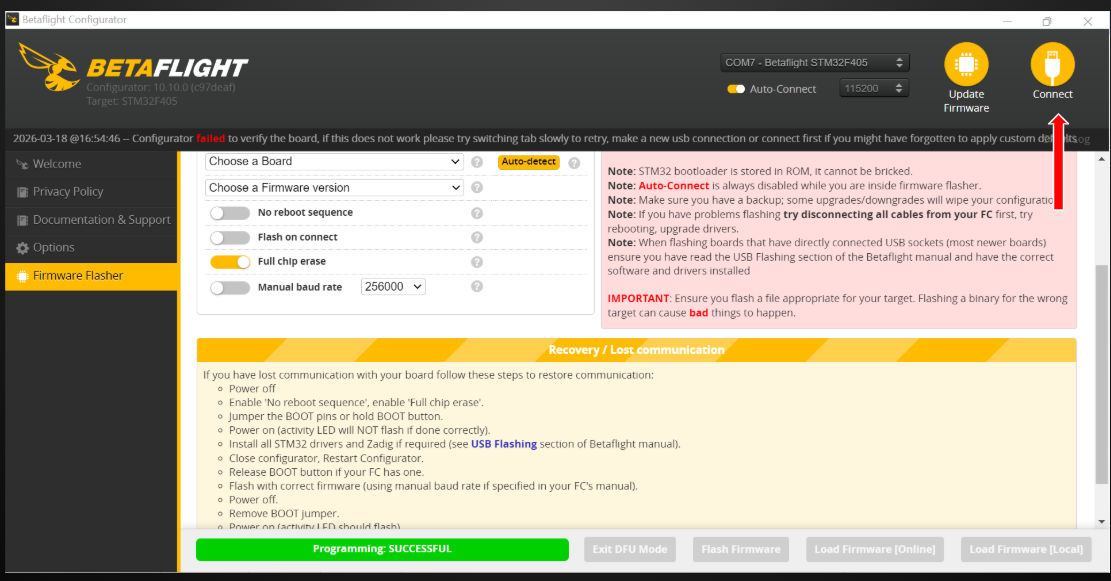Turn on Flash on connect switch

[230, 238]
